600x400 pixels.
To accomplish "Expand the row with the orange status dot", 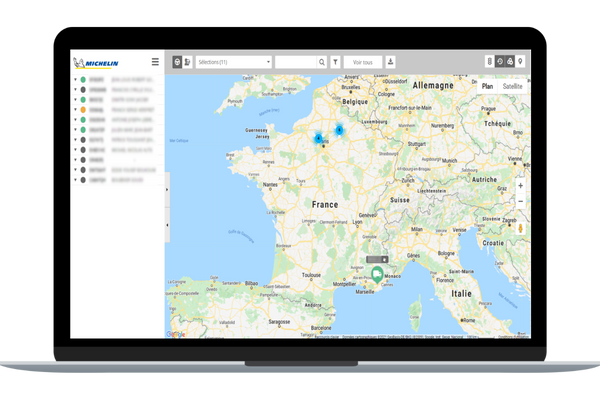I will tap(75, 110).
